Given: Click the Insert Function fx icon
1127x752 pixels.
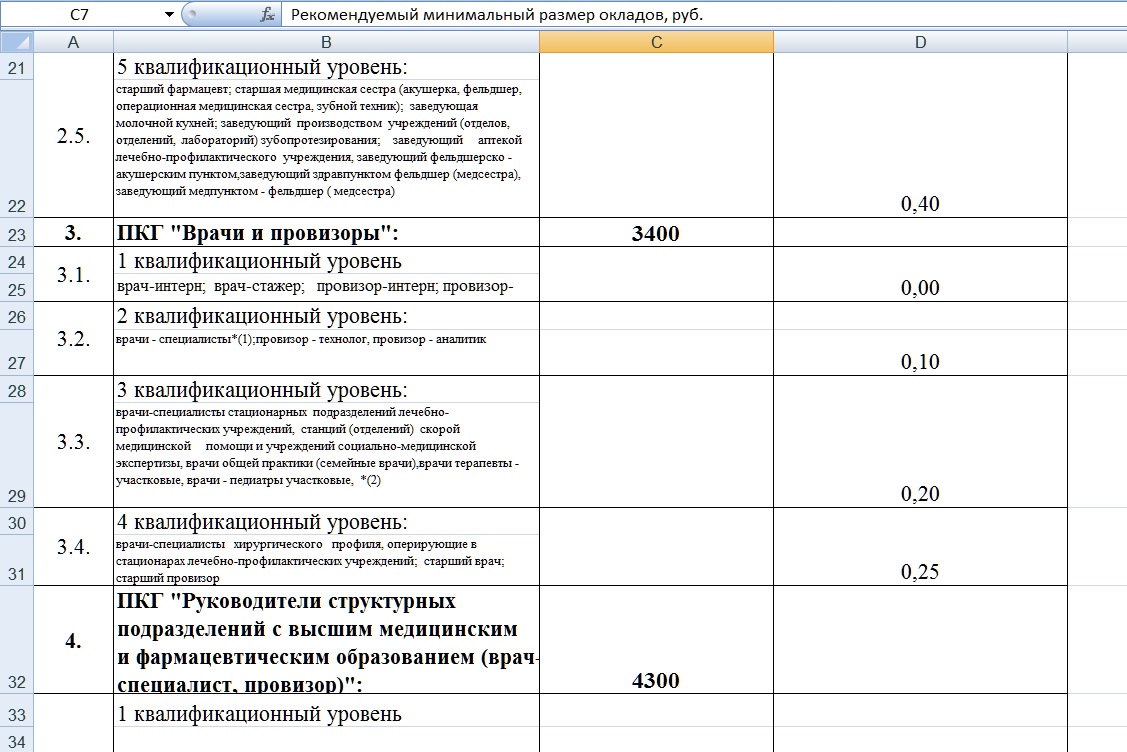Looking at the screenshot, I should [267, 14].
